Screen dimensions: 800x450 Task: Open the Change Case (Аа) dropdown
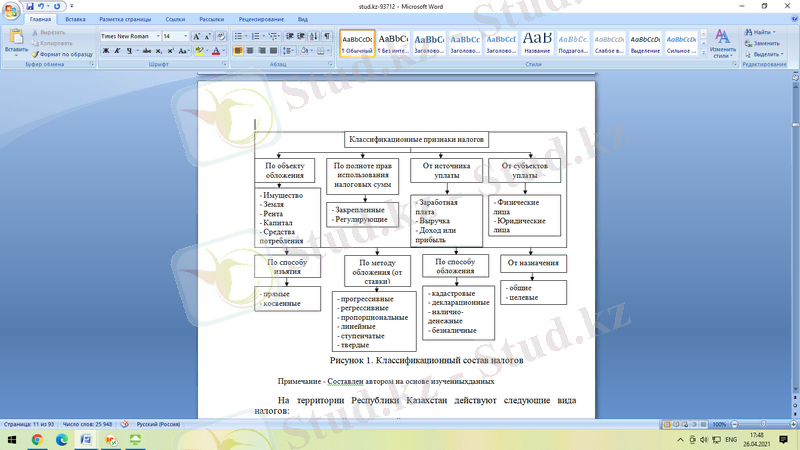(x=184, y=51)
